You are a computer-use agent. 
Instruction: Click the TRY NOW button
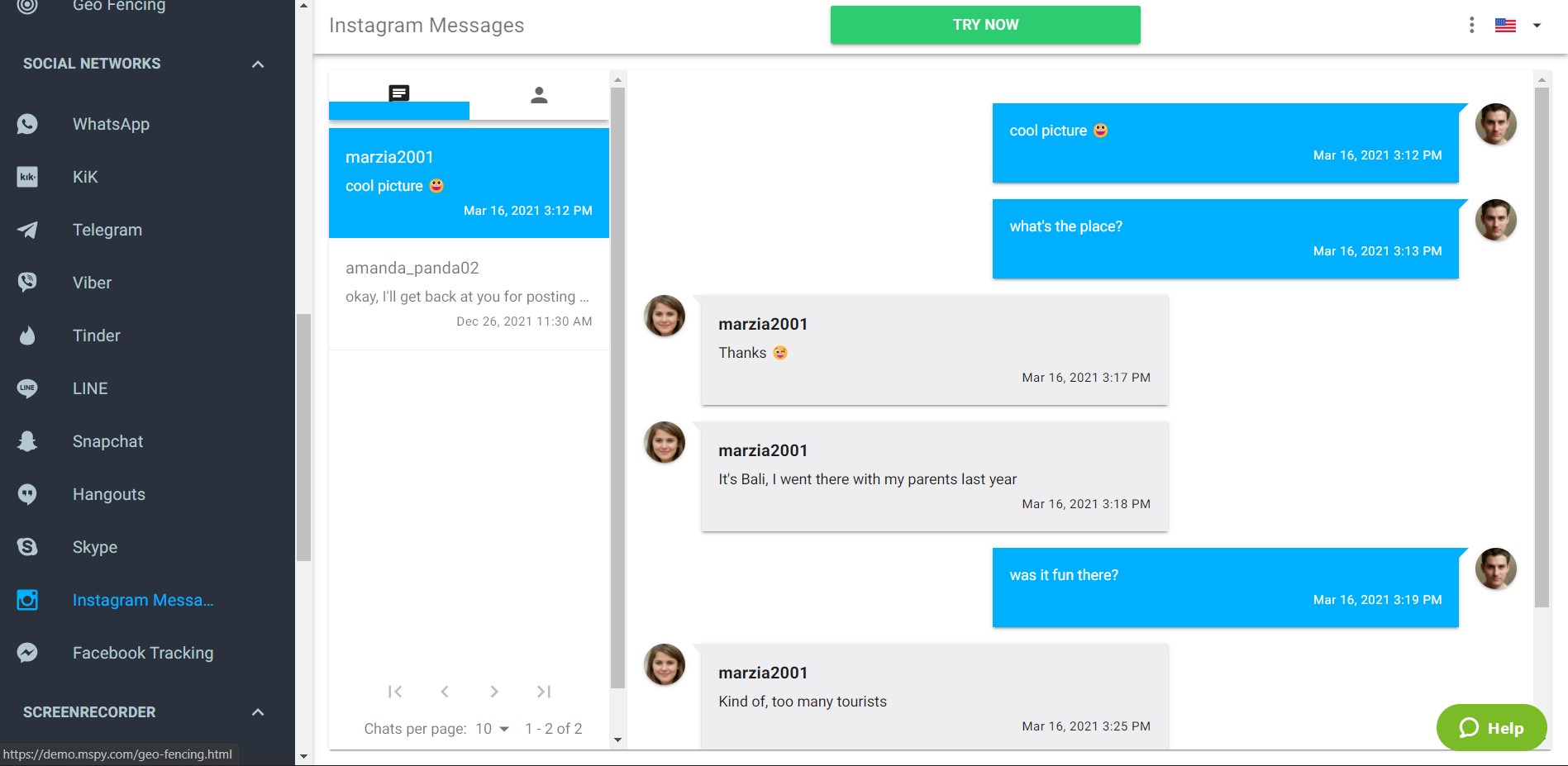point(985,25)
